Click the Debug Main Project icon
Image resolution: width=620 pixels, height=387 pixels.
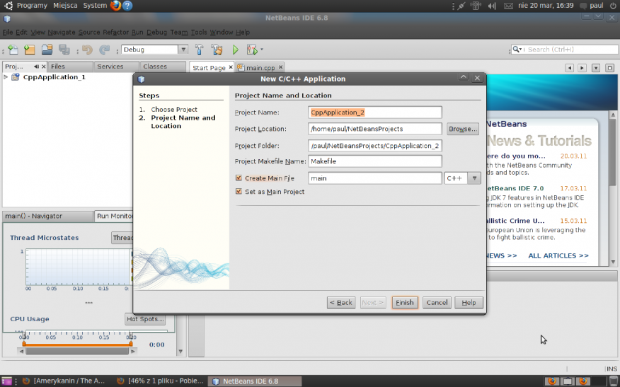pos(252,50)
